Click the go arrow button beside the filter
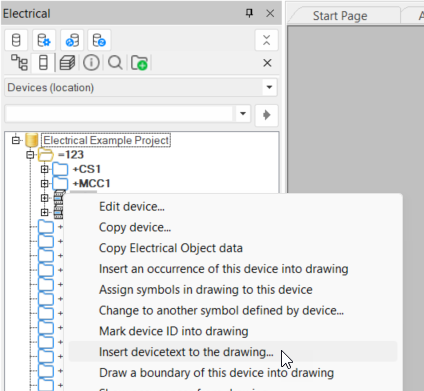 pyautogui.click(x=266, y=115)
